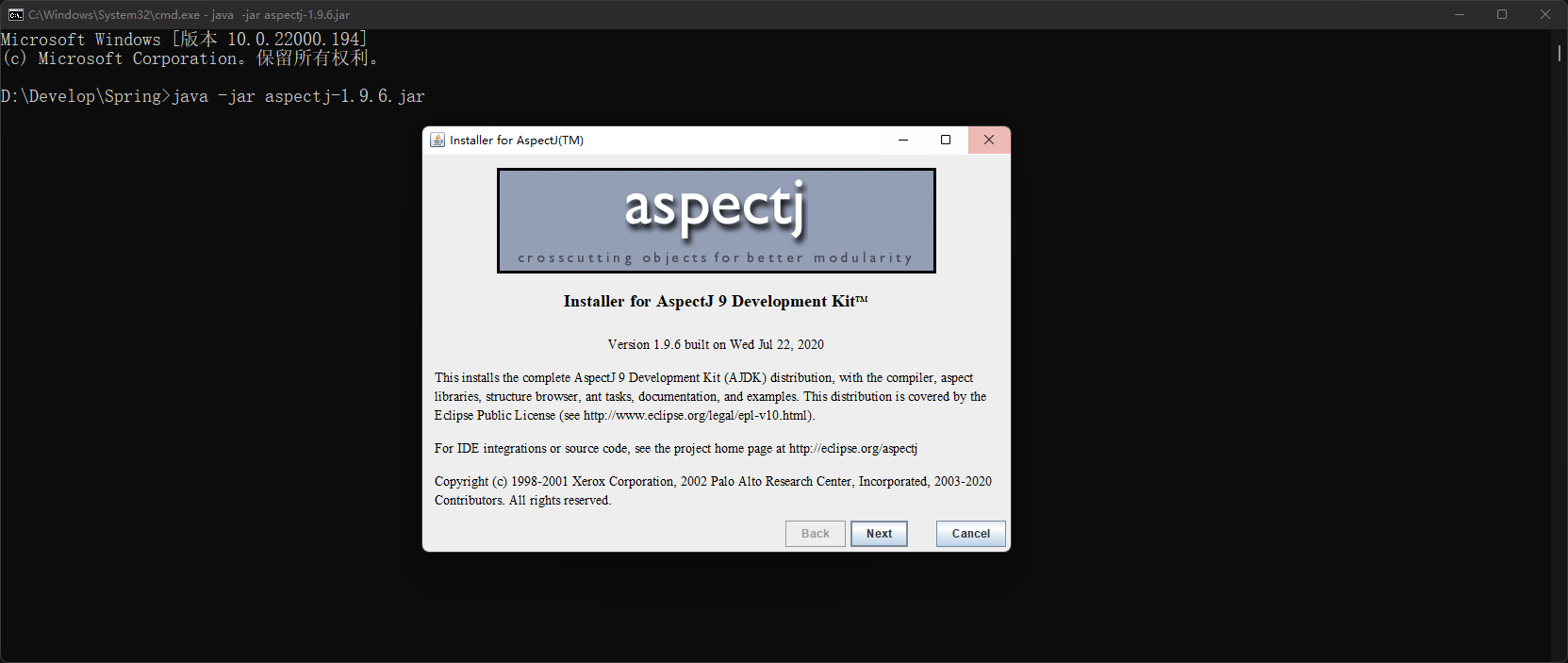Click the 'Installer for AspectJ 9 Development Kit' heading
This screenshot has height=663, width=1568.
click(716, 302)
